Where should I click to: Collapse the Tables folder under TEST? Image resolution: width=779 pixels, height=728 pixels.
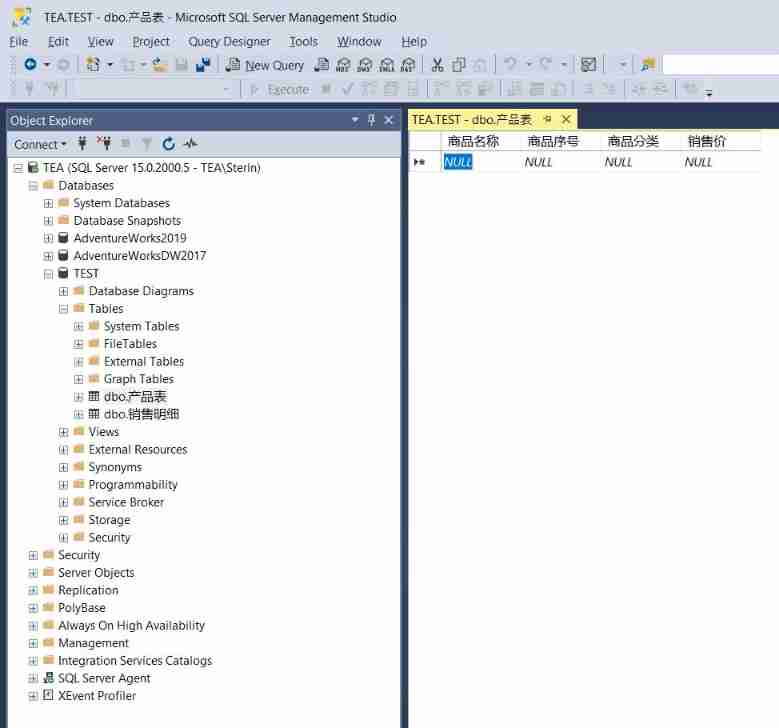(x=63, y=309)
